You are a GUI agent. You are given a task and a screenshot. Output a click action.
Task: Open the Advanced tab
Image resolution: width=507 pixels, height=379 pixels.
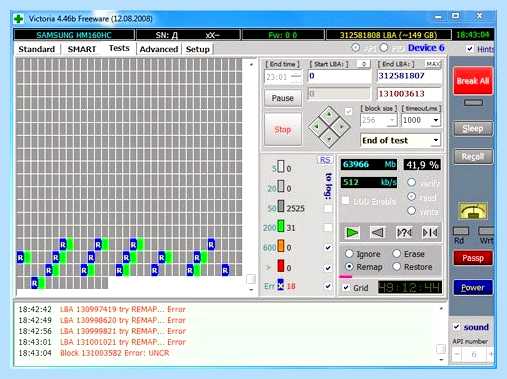coord(159,49)
